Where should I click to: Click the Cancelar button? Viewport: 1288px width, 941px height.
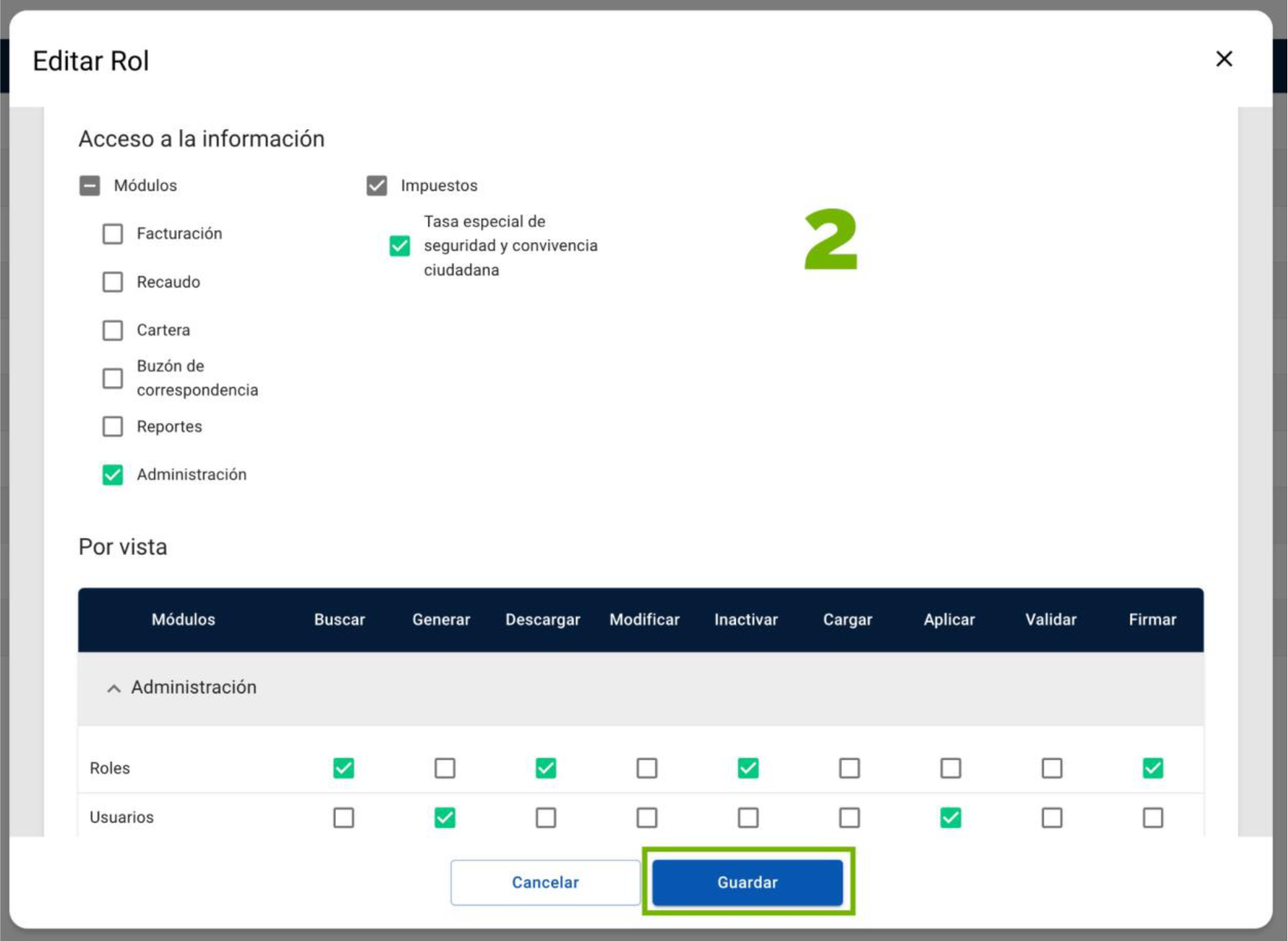pyautogui.click(x=545, y=882)
